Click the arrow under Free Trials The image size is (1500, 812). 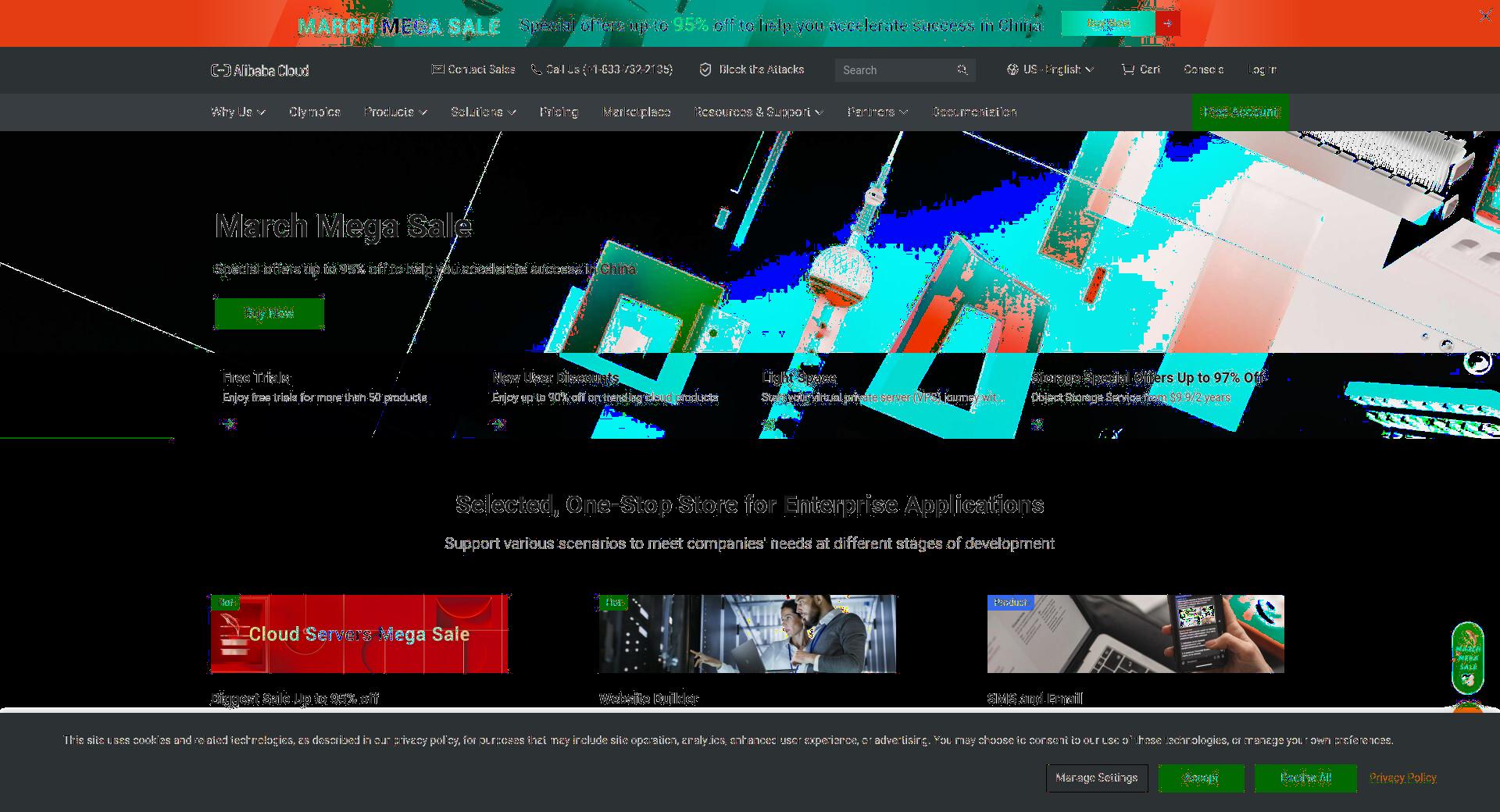(x=228, y=424)
